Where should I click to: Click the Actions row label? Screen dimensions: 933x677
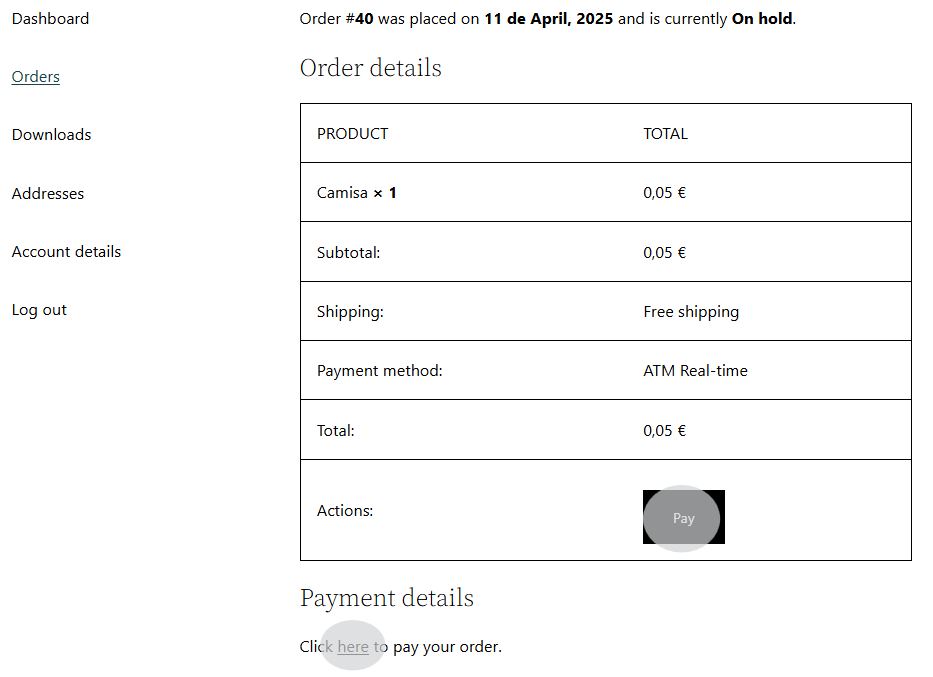[345, 511]
